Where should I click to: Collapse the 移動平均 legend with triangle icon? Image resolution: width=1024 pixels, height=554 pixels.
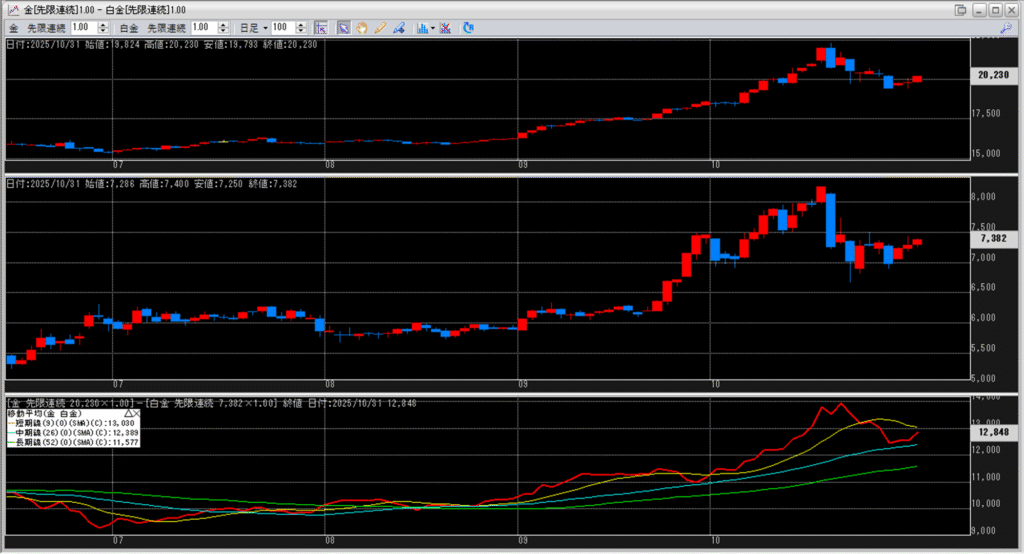pos(130,412)
